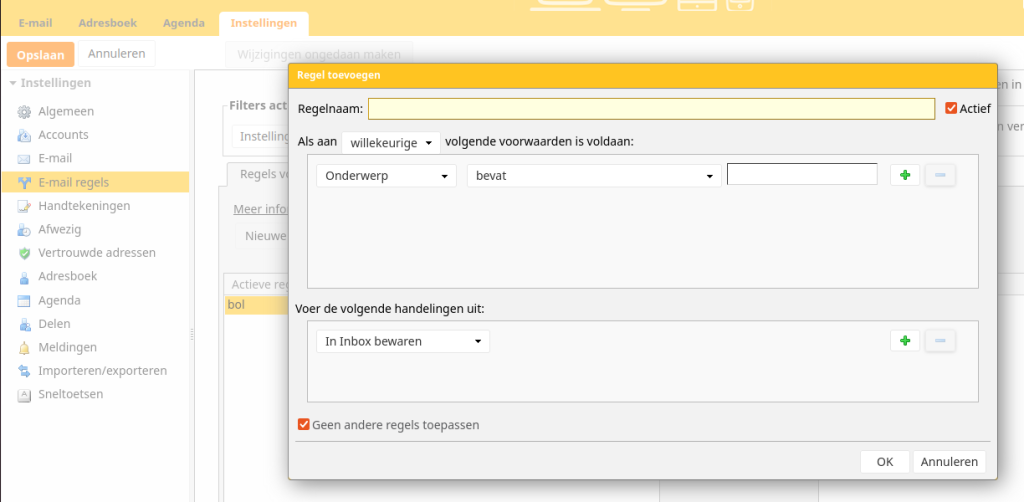Click the Sneltoetsen keyboard icon
1024x502 pixels.
[24, 395]
